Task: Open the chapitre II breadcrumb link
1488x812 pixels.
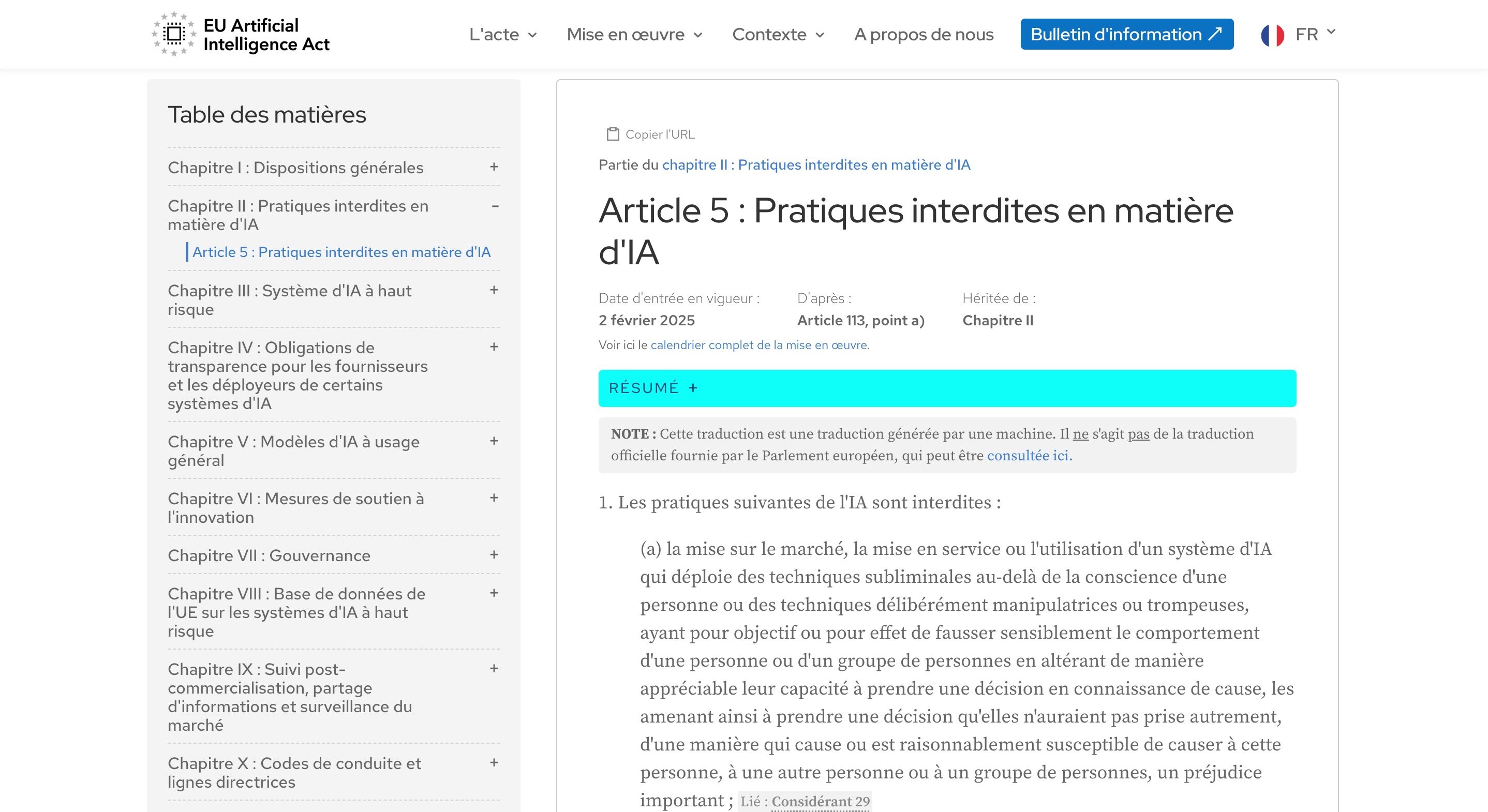Action: point(815,164)
